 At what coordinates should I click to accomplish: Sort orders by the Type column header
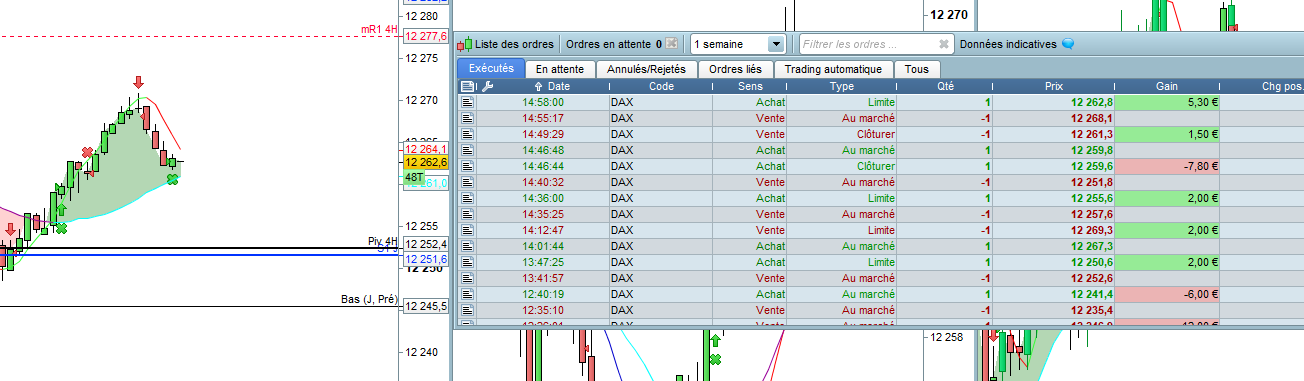pyautogui.click(x=841, y=87)
